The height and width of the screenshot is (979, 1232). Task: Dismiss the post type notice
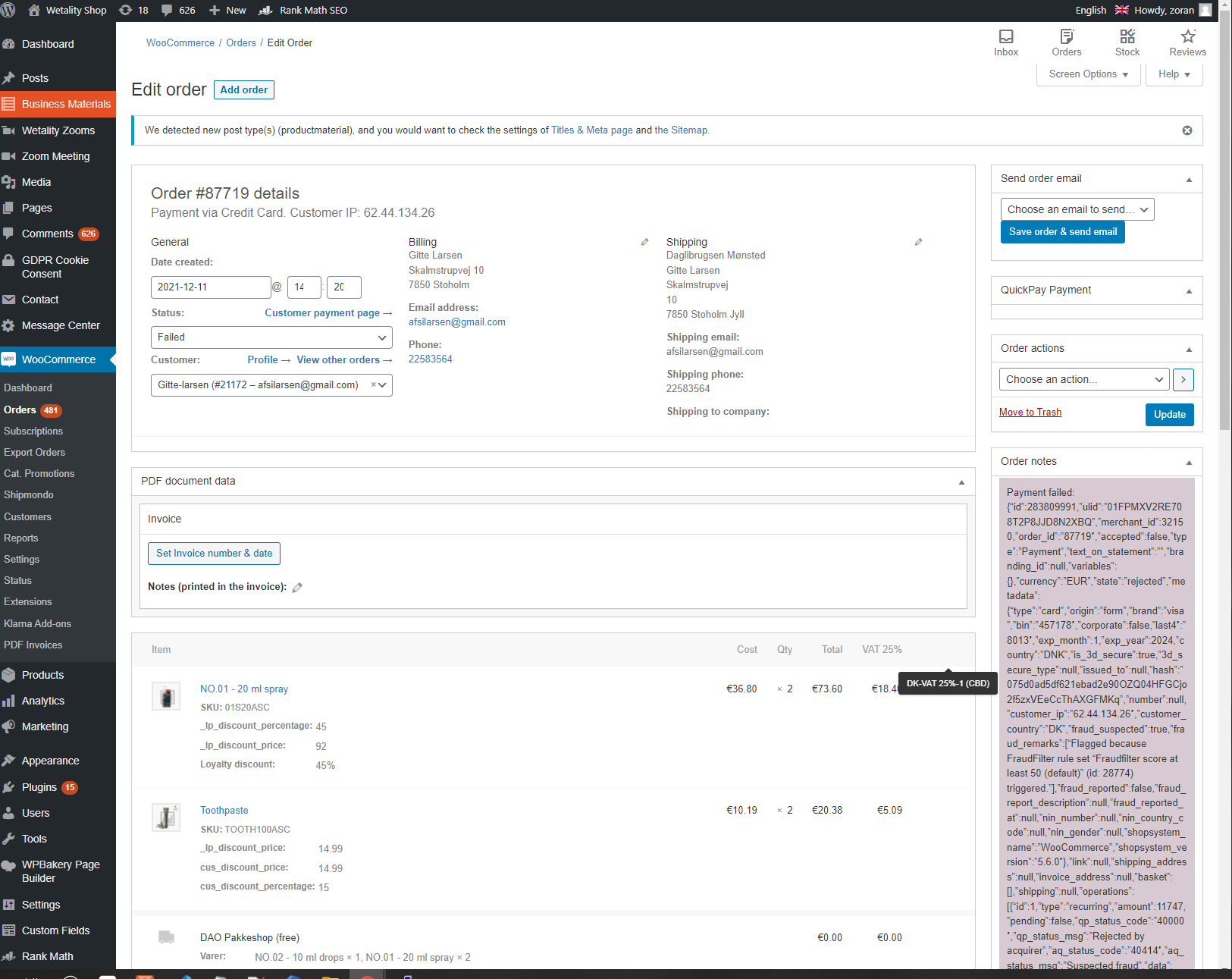[1187, 130]
